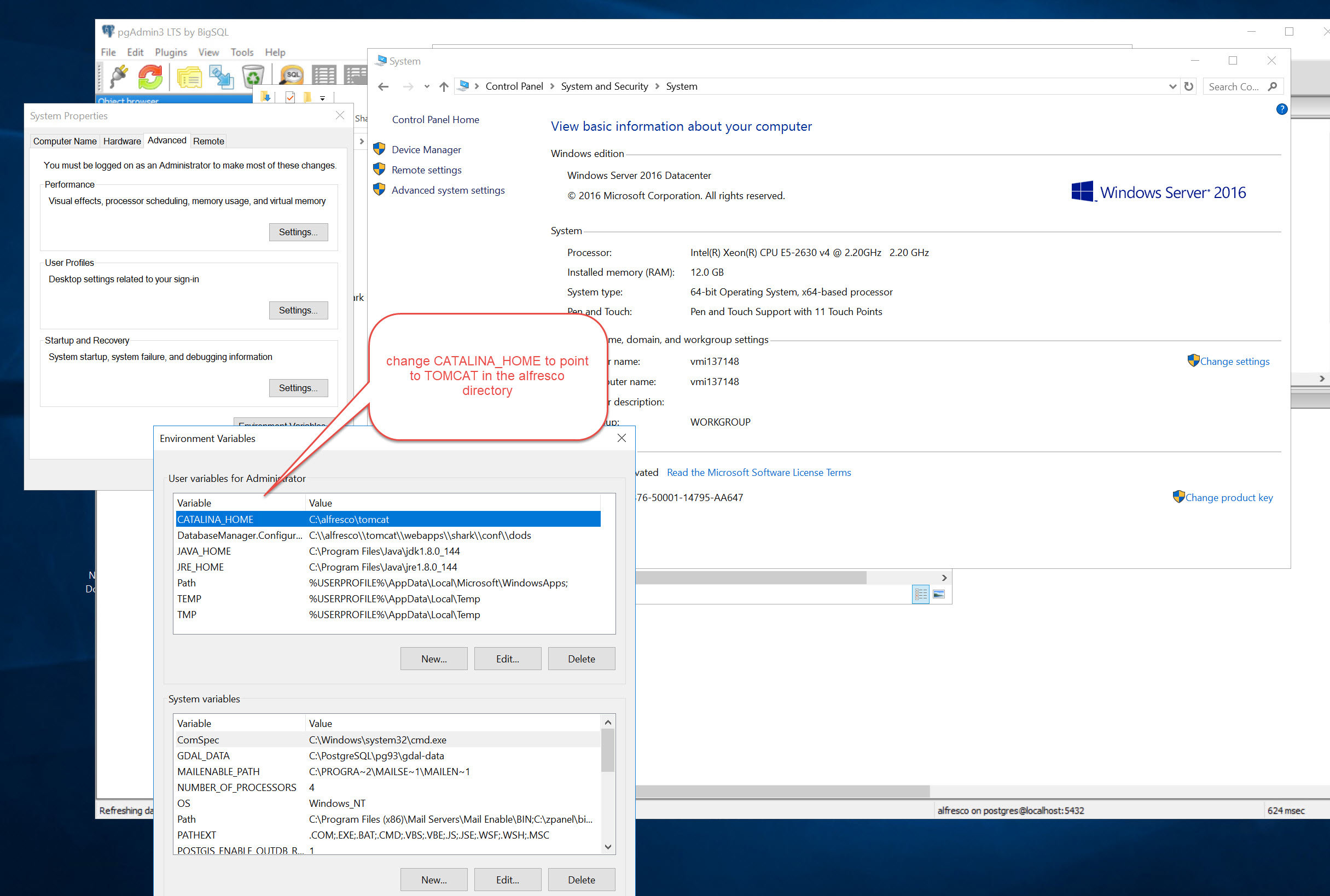Click the pgAdmin connect plug icon
Image resolution: width=1330 pixels, height=896 pixels.
(118, 77)
